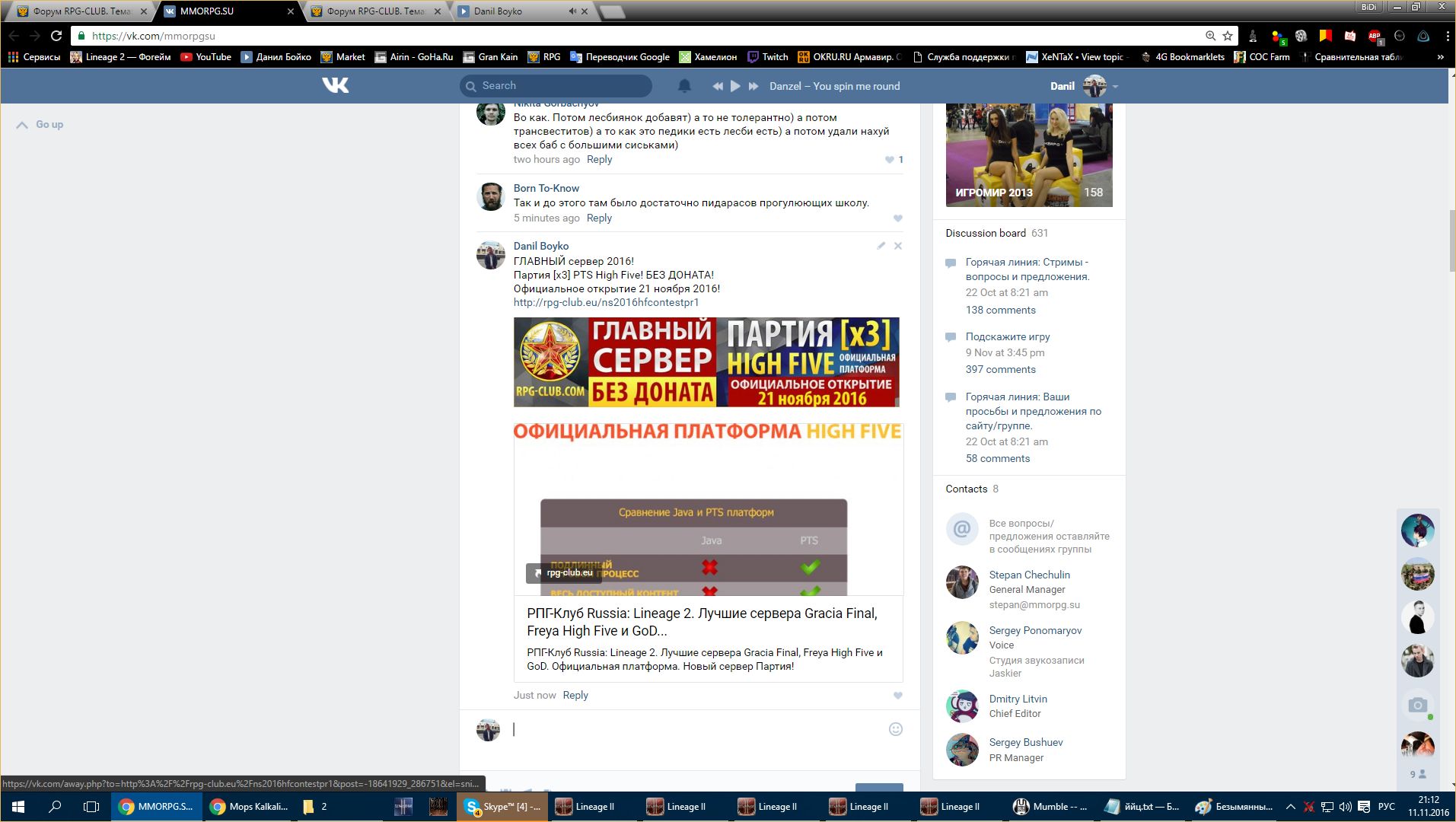Open the red banner image attachment

tap(706, 362)
